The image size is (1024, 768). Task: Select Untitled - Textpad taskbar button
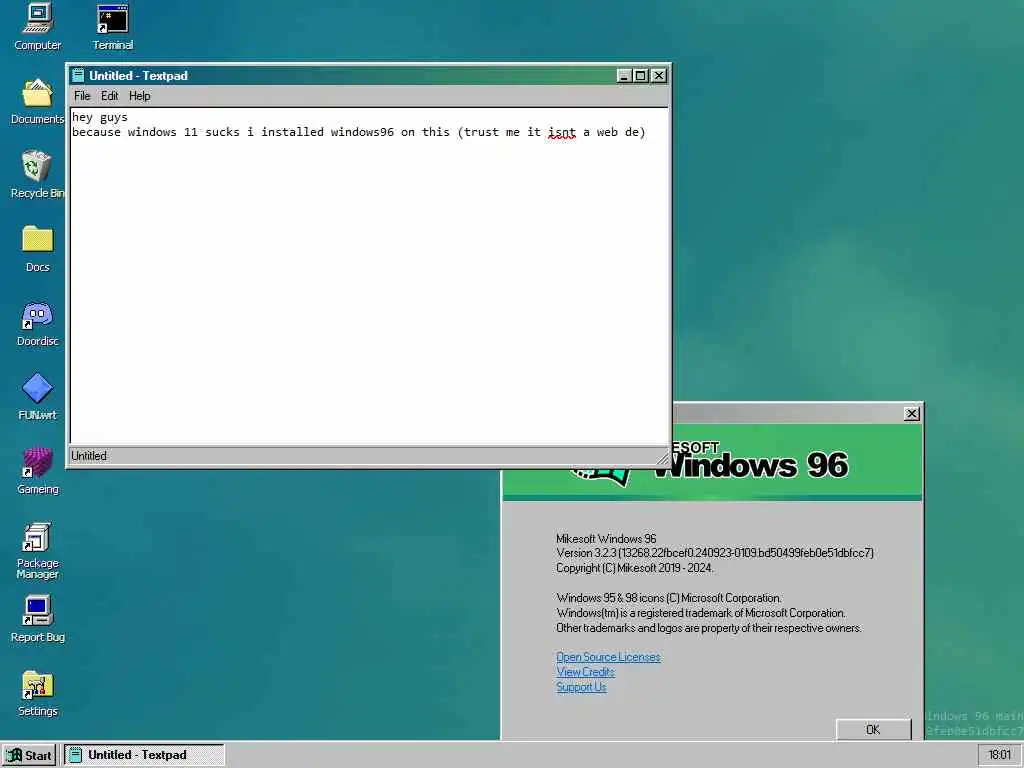(x=144, y=755)
